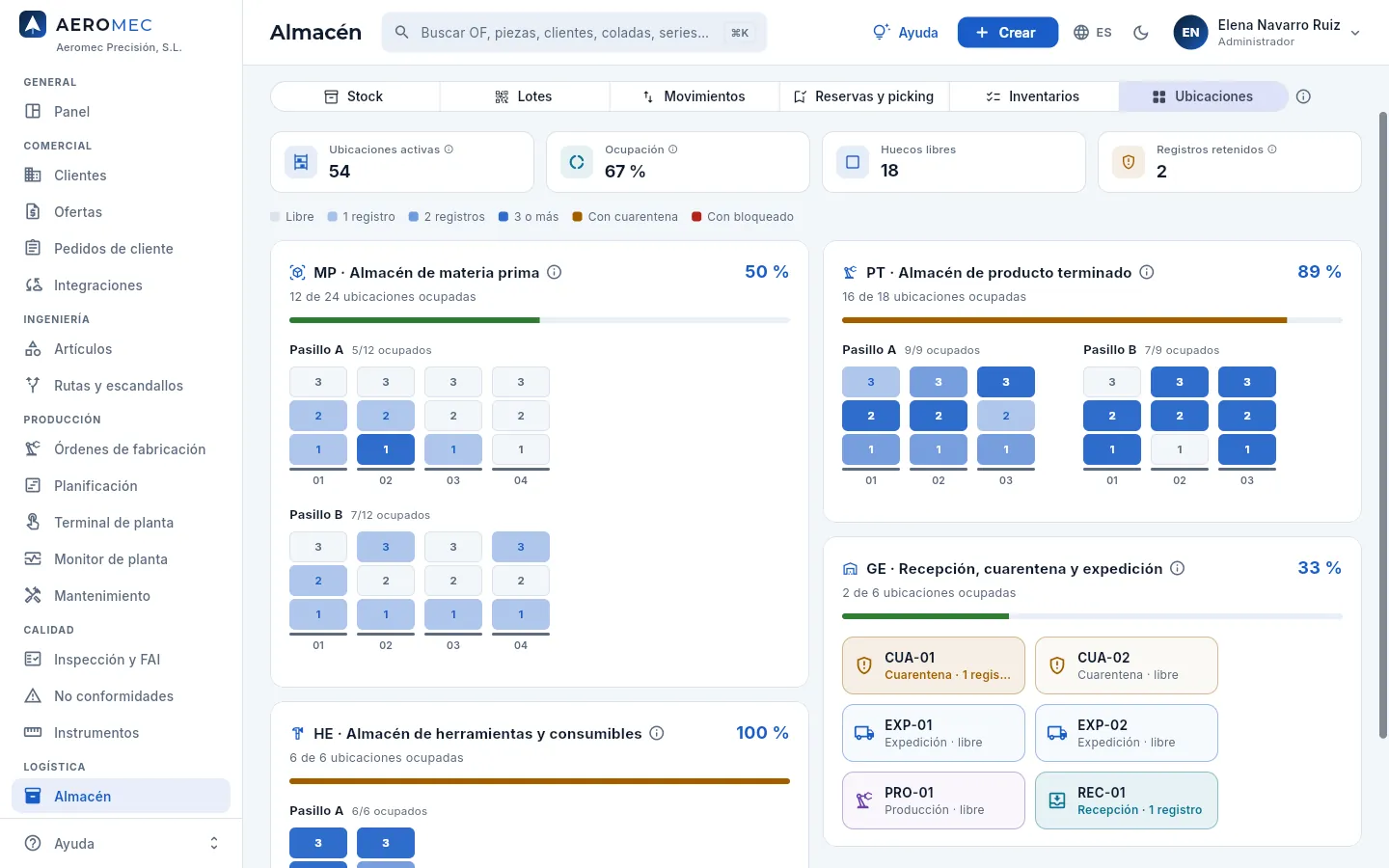This screenshot has width=1389, height=868.
Task: Open Ayuda link in top bar
Action: tap(905, 33)
